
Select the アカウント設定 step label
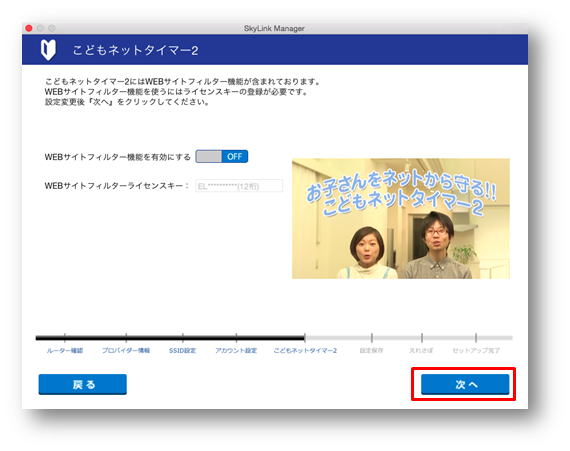coord(236,351)
